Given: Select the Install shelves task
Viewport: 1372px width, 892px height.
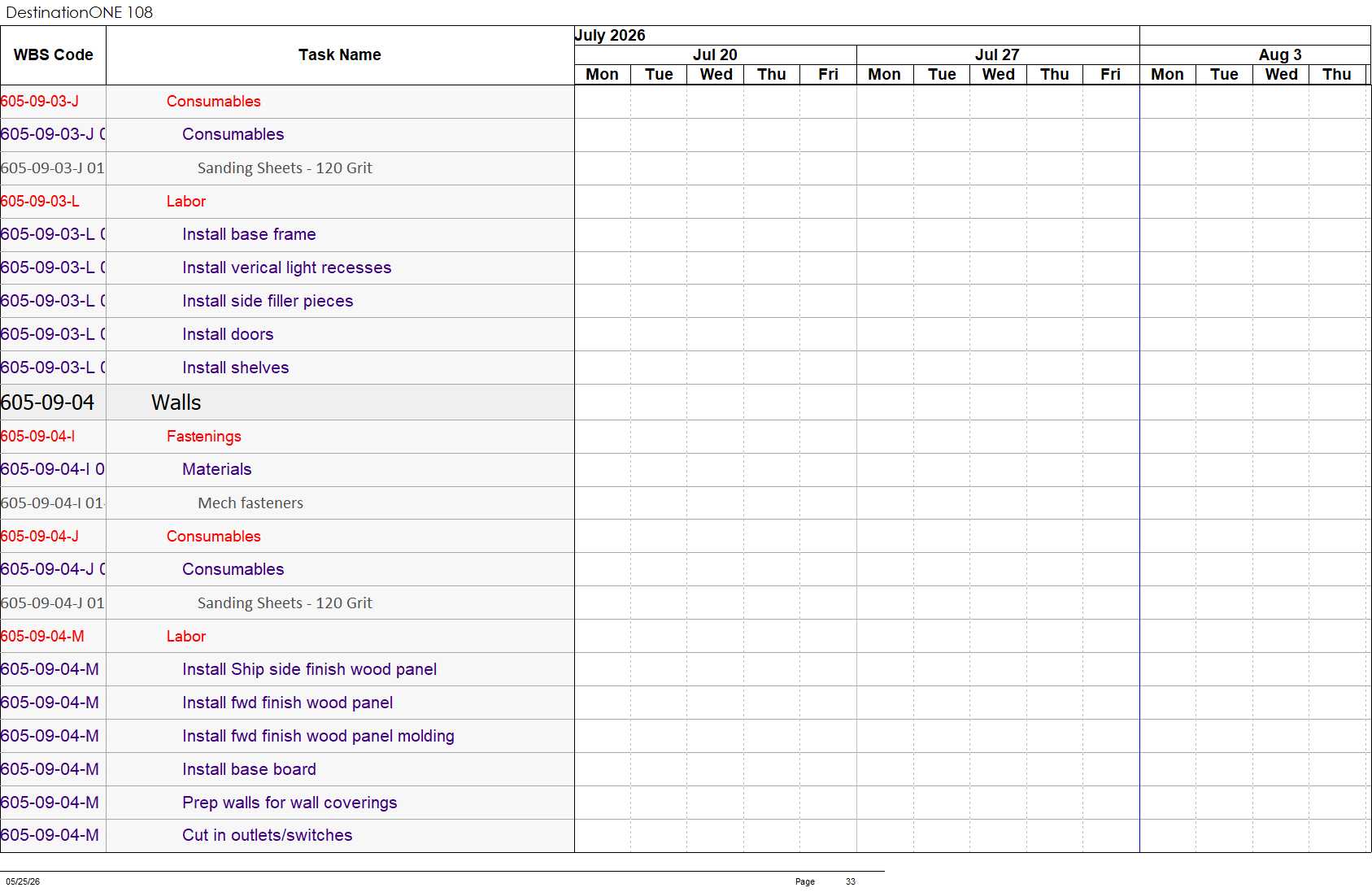Looking at the screenshot, I should click(x=235, y=368).
